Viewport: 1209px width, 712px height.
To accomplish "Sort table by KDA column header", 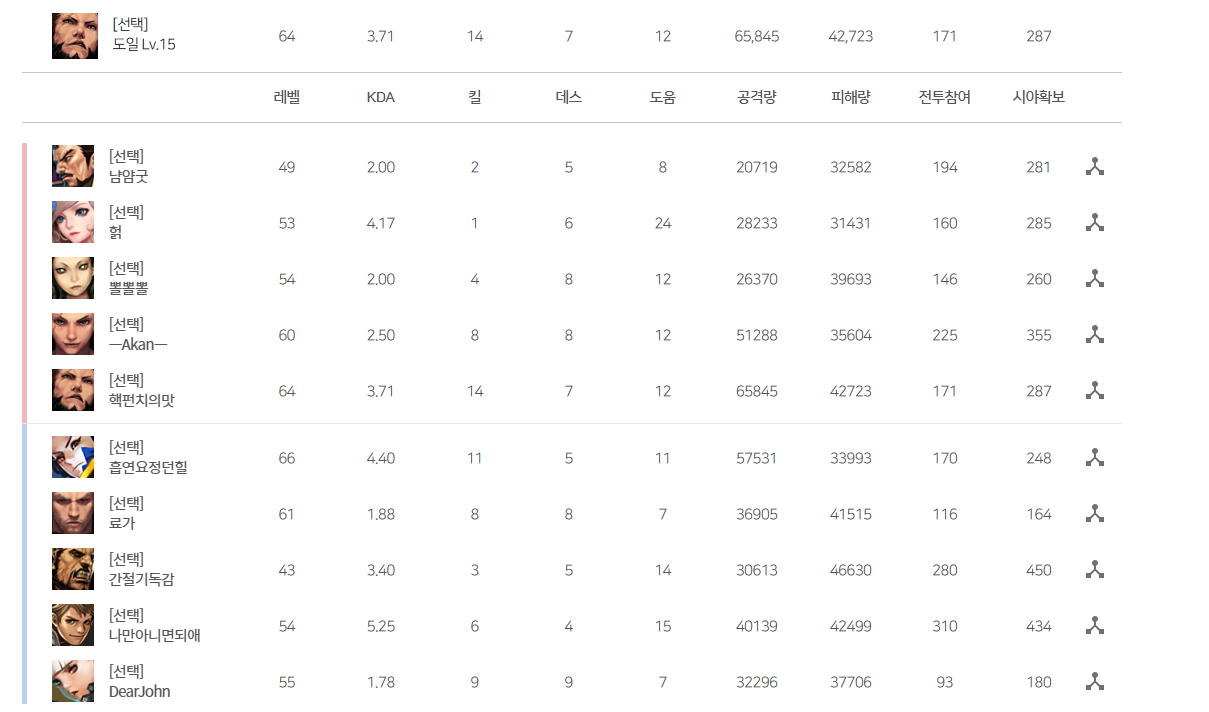I will click(381, 97).
